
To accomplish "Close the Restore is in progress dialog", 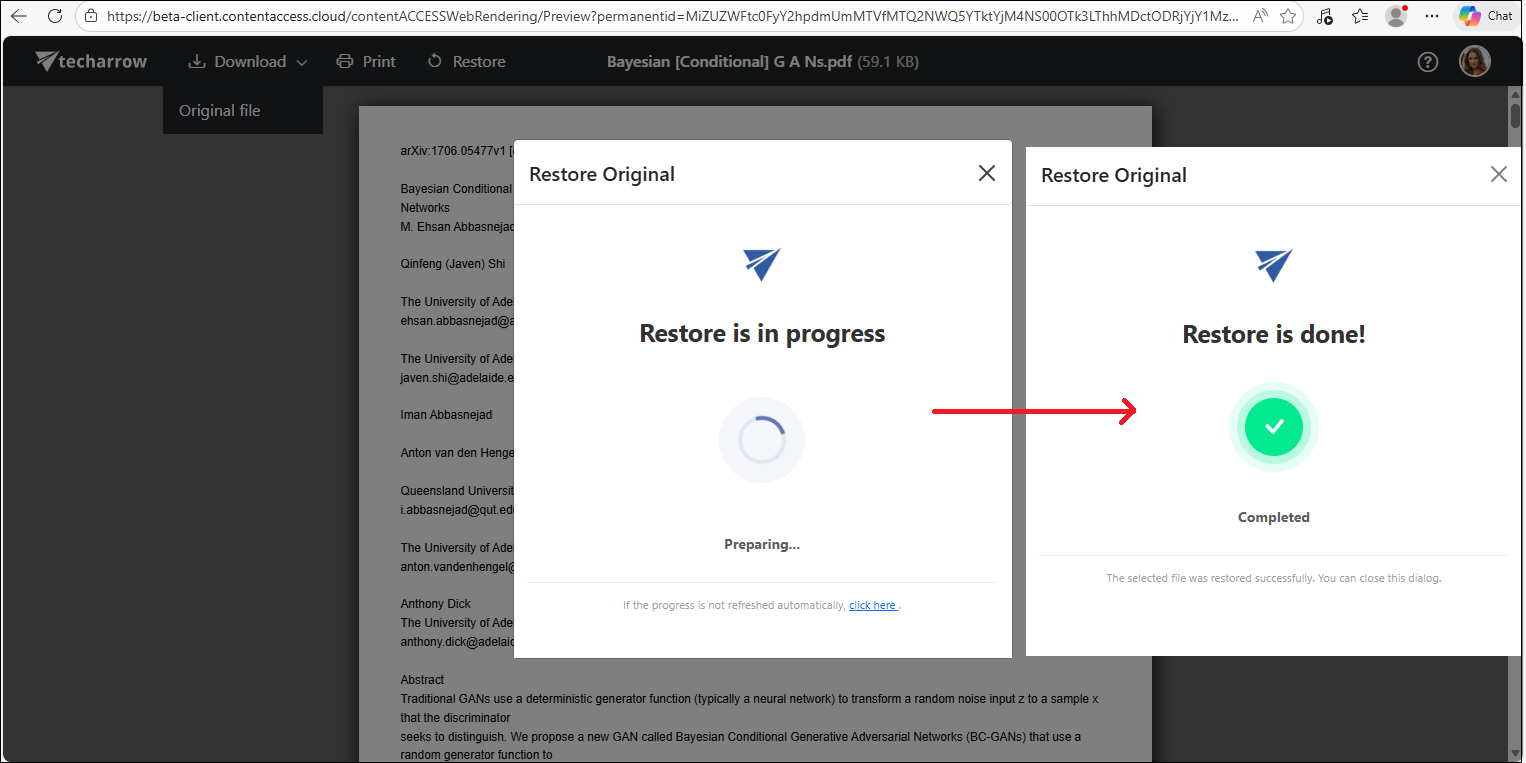I will point(987,173).
